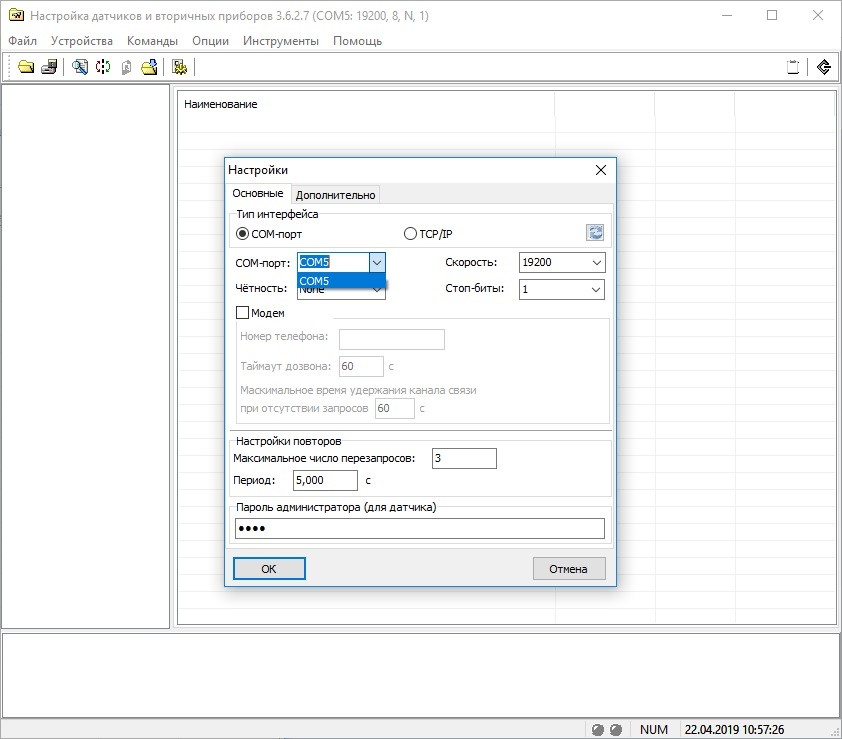This screenshot has height=739, width=842.
Task: Collapse the COM-порт dropdown arrow
Action: pyautogui.click(x=377, y=262)
